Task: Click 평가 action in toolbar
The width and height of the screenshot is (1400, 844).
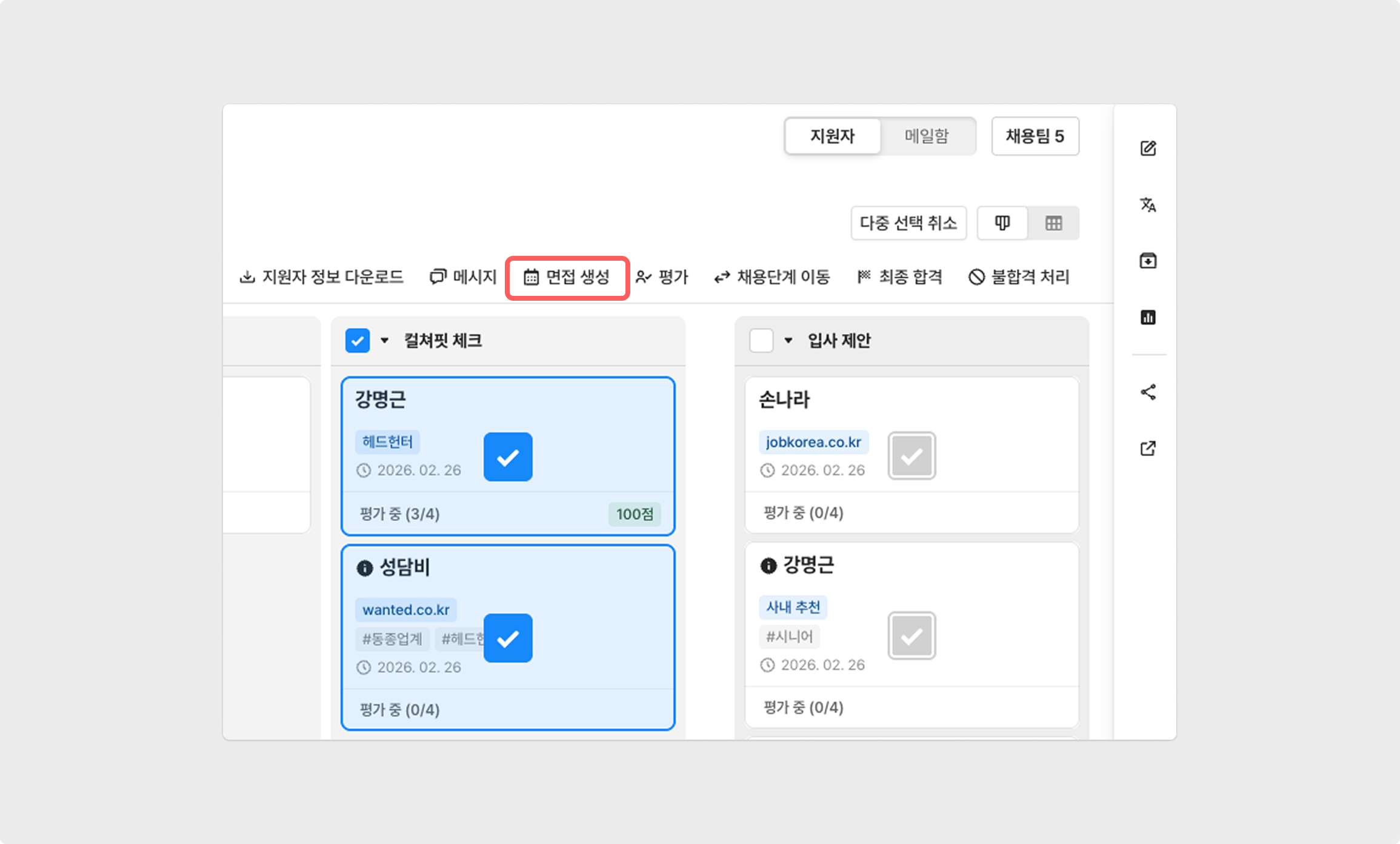Action: (x=662, y=277)
